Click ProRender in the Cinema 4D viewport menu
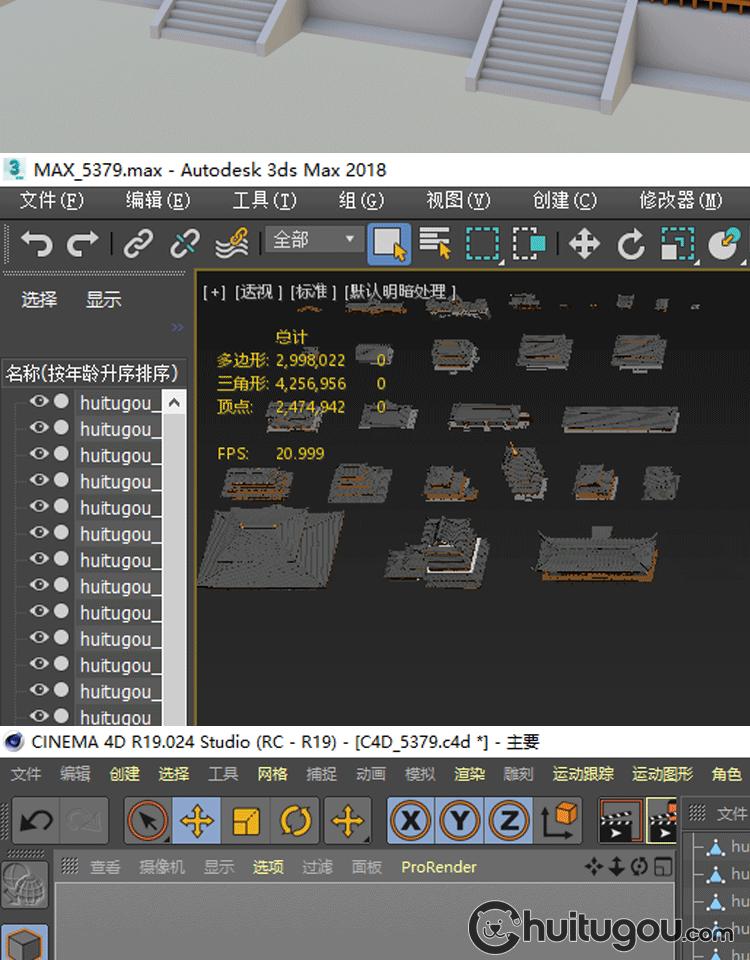This screenshot has width=750, height=960. tap(439, 867)
